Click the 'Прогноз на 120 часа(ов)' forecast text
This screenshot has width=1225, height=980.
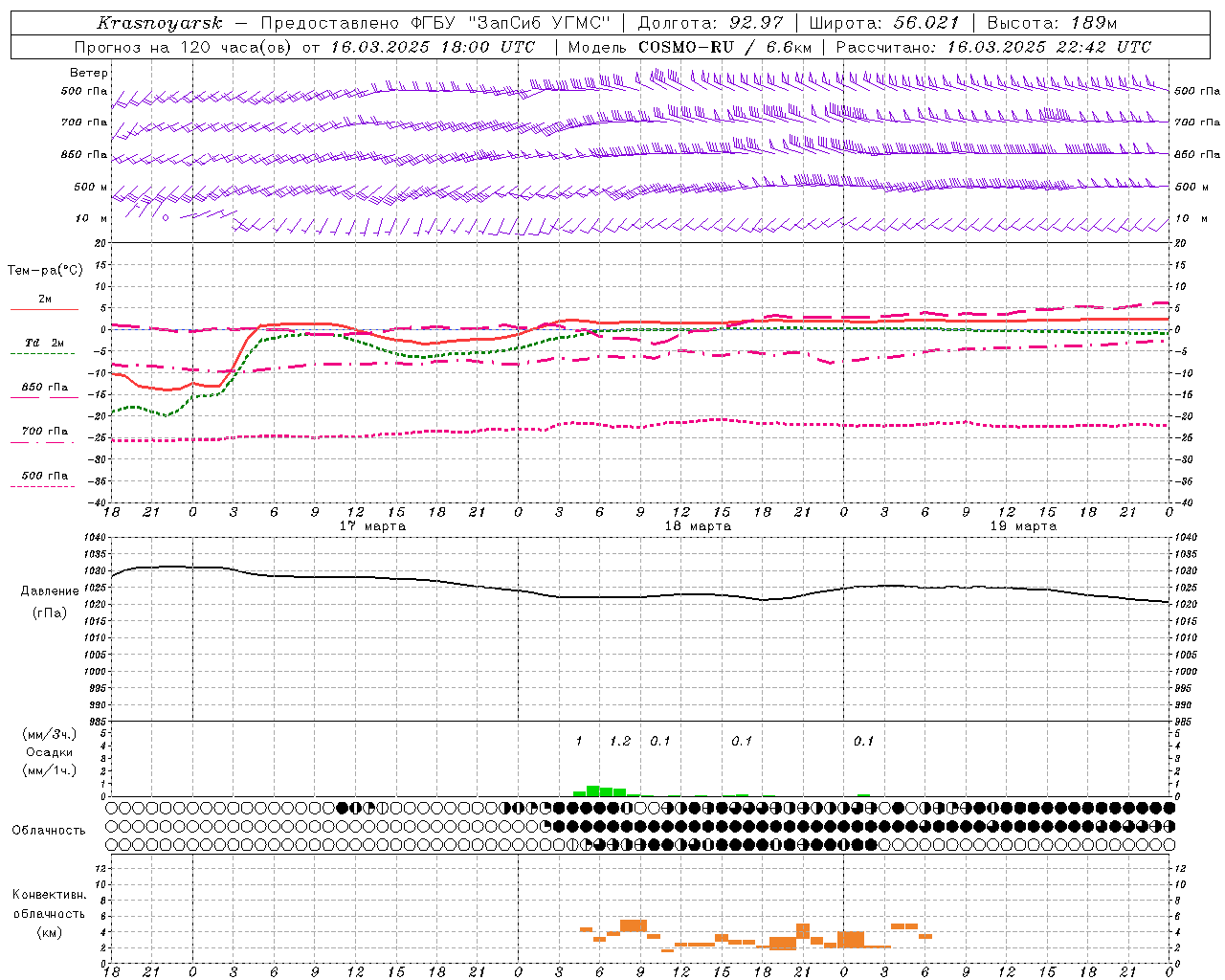(184, 47)
